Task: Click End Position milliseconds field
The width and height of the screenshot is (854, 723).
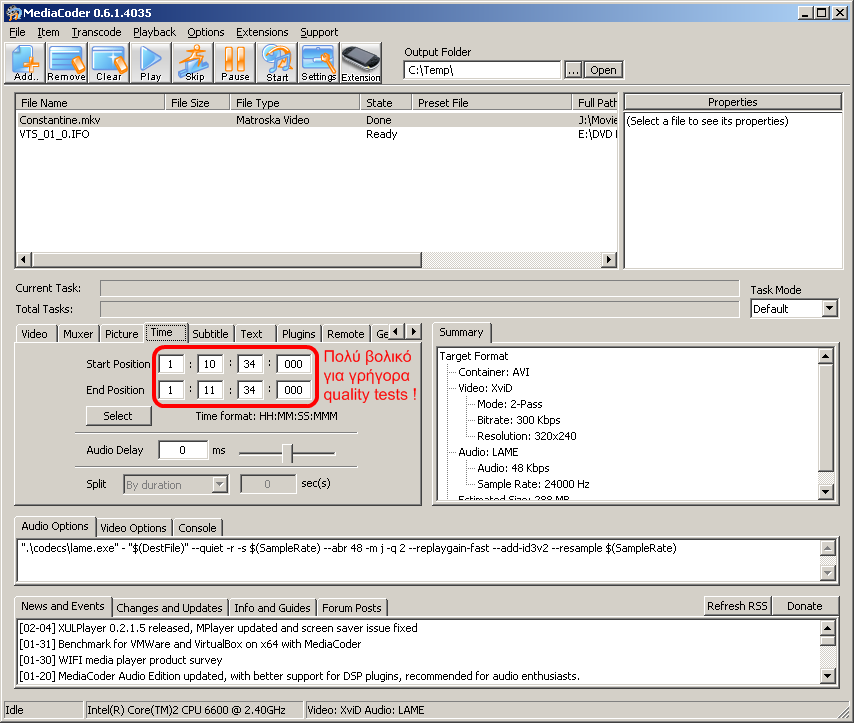Action: pyautogui.click(x=294, y=390)
